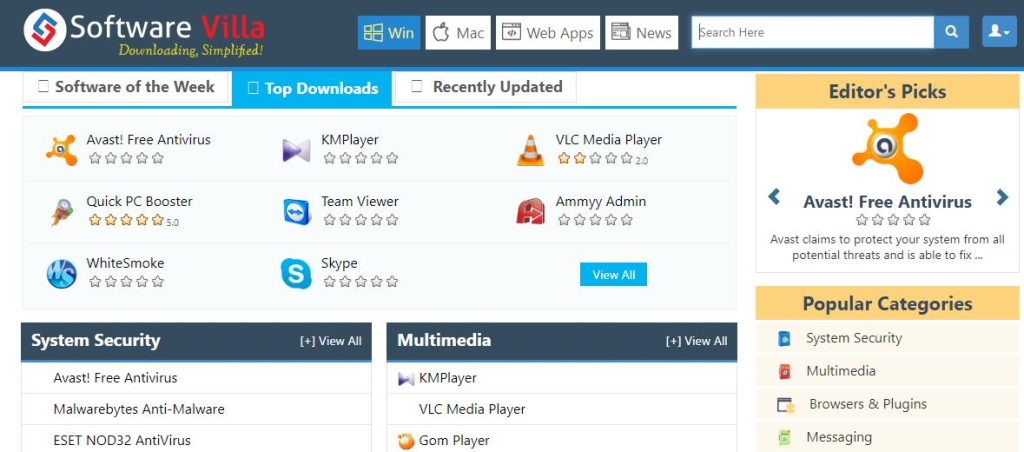This screenshot has width=1024, height=452.
Task: Click the Multimedia category icon in the sidebar
Action: 784,372
